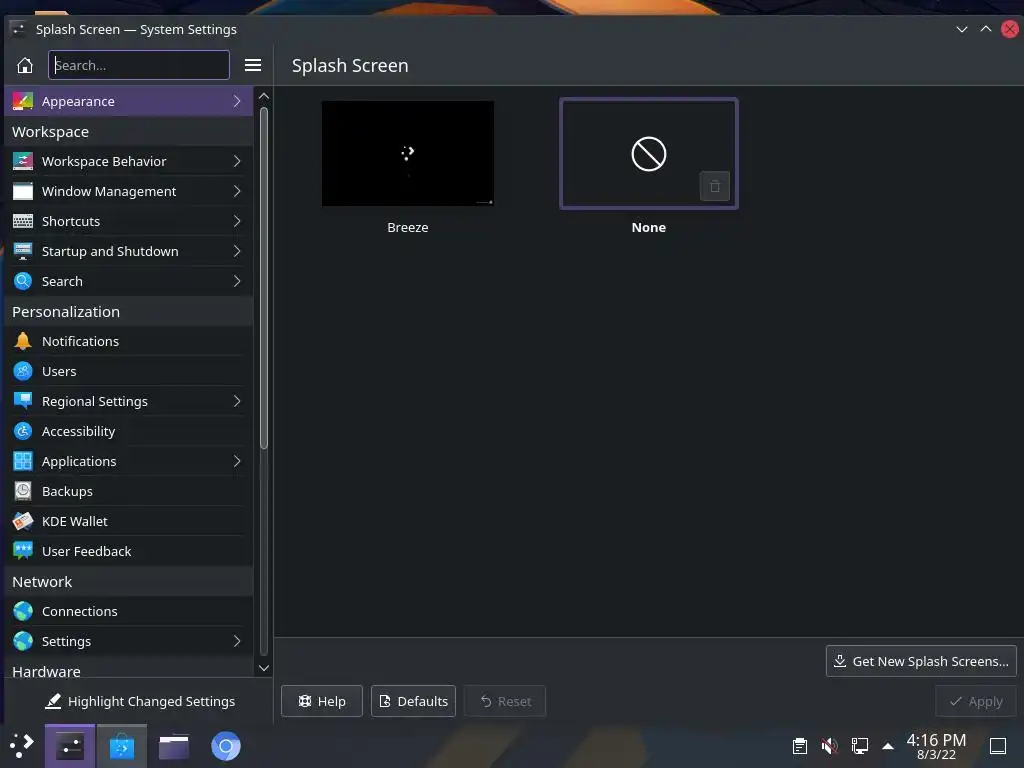The height and width of the screenshot is (768, 1024).
Task: Select the None splash screen thumbnail
Action: click(648, 153)
